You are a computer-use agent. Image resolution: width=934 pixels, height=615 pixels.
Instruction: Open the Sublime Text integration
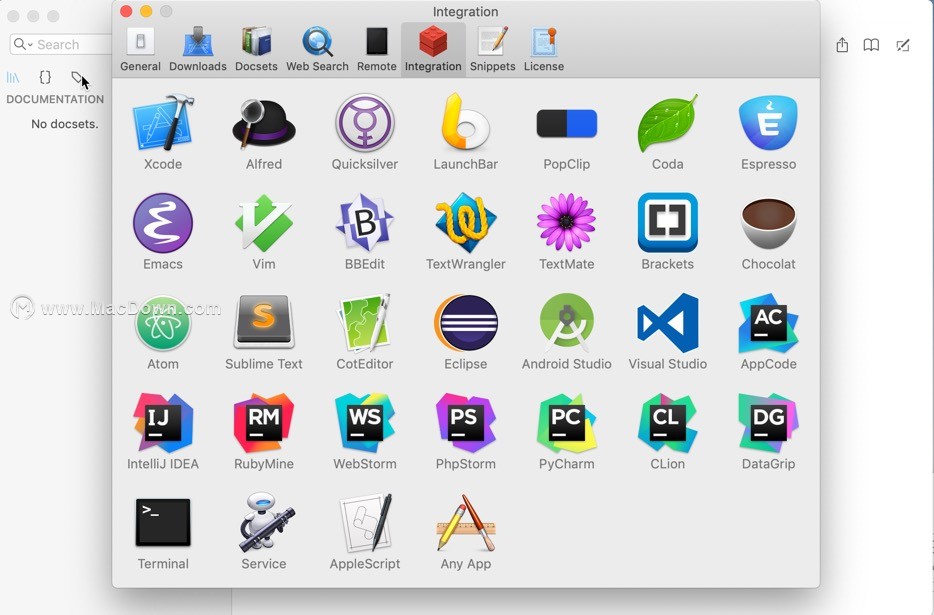click(264, 322)
